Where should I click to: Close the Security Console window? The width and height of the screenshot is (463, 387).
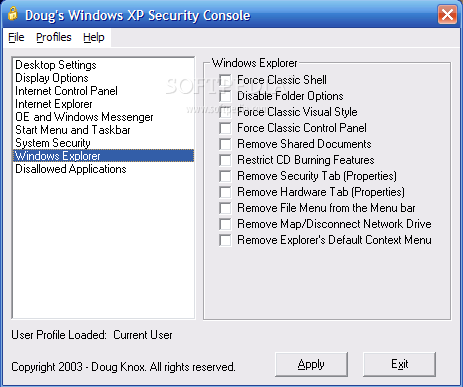447,15
